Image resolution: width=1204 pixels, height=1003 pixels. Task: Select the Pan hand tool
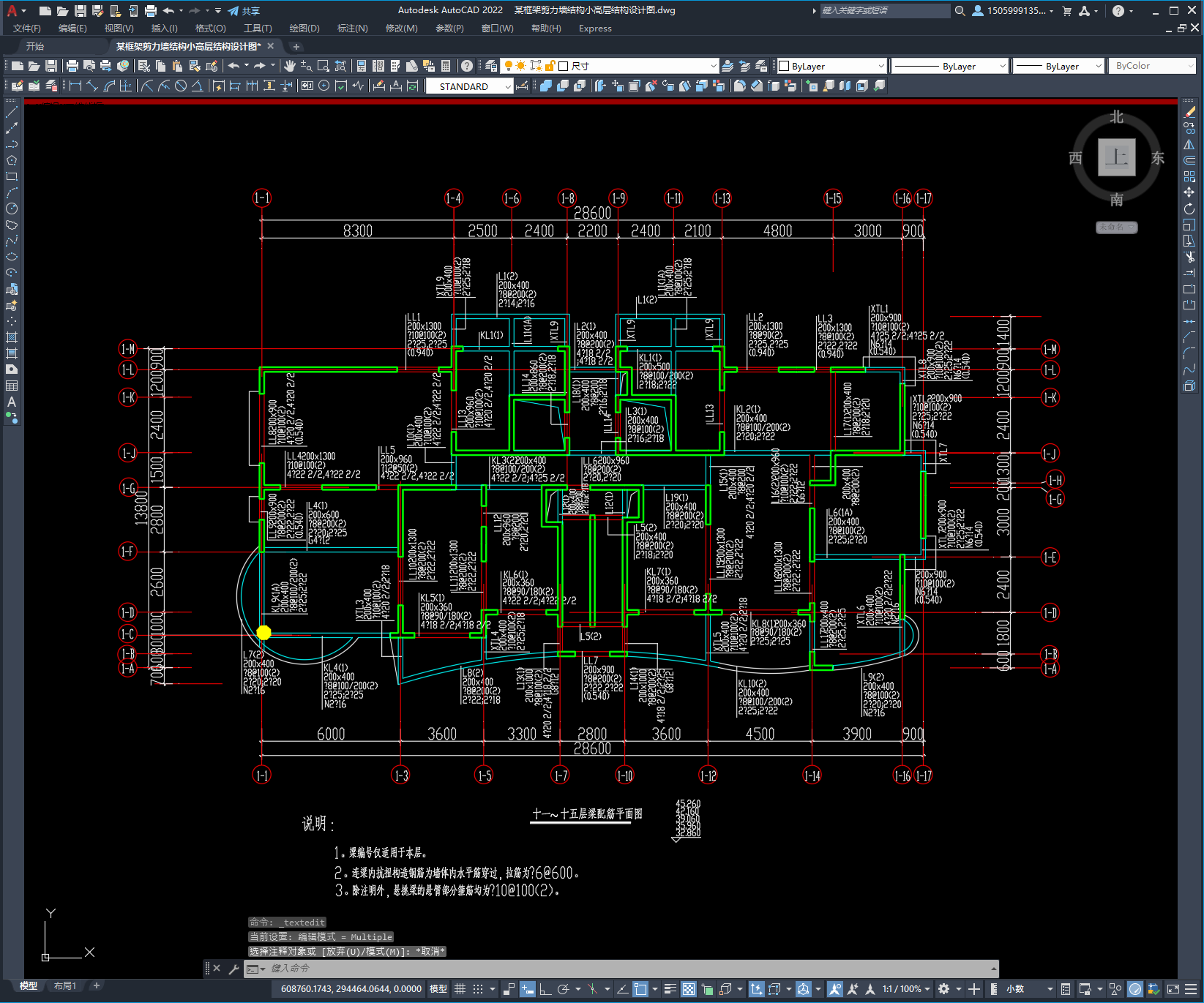(x=290, y=66)
